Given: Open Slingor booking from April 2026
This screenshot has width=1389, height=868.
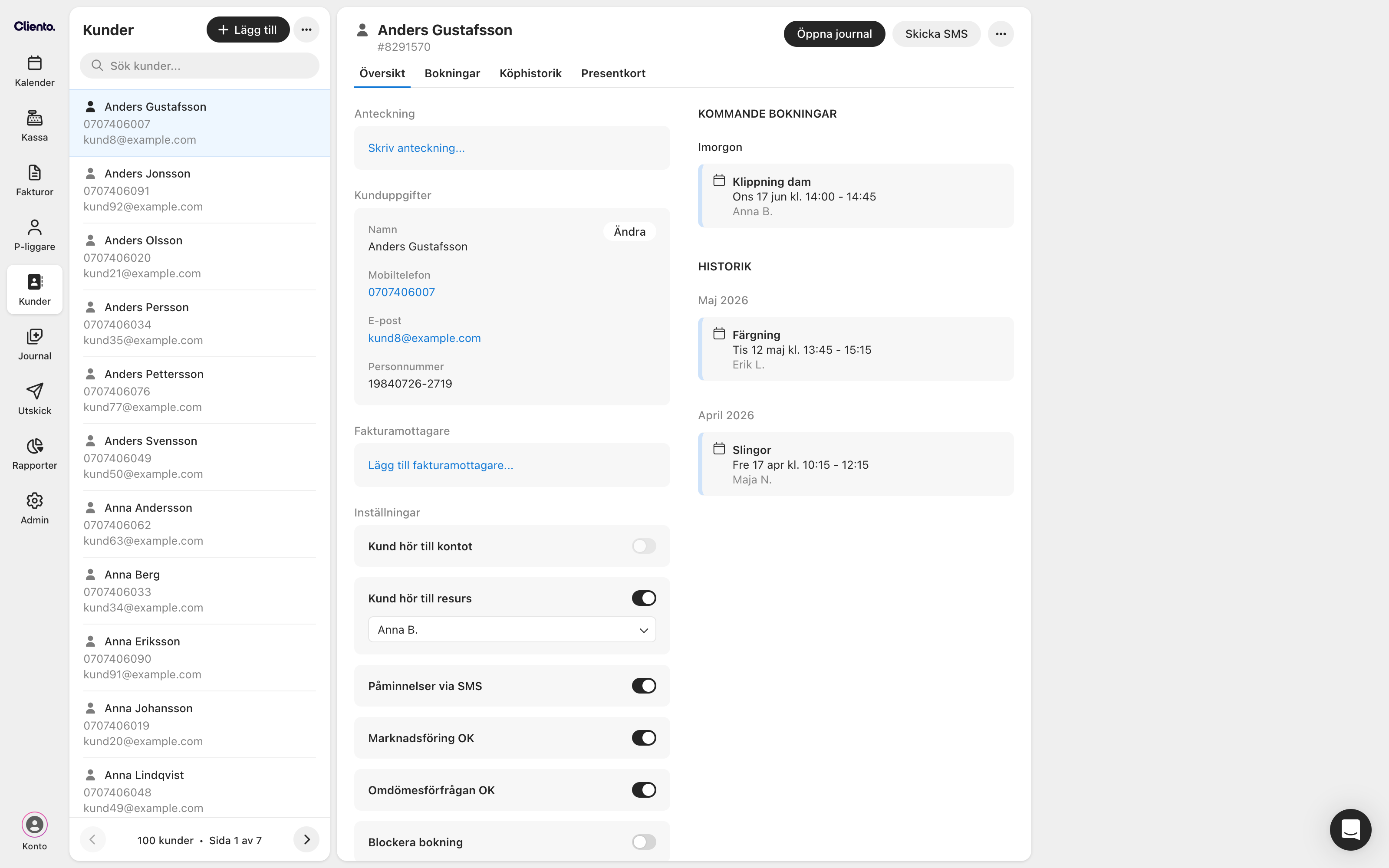Looking at the screenshot, I should click(x=856, y=464).
